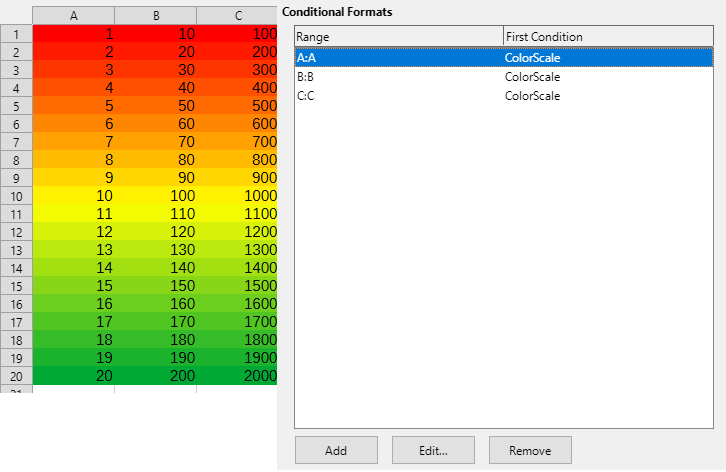Click the Range column header
726x472 pixels.
click(398, 37)
